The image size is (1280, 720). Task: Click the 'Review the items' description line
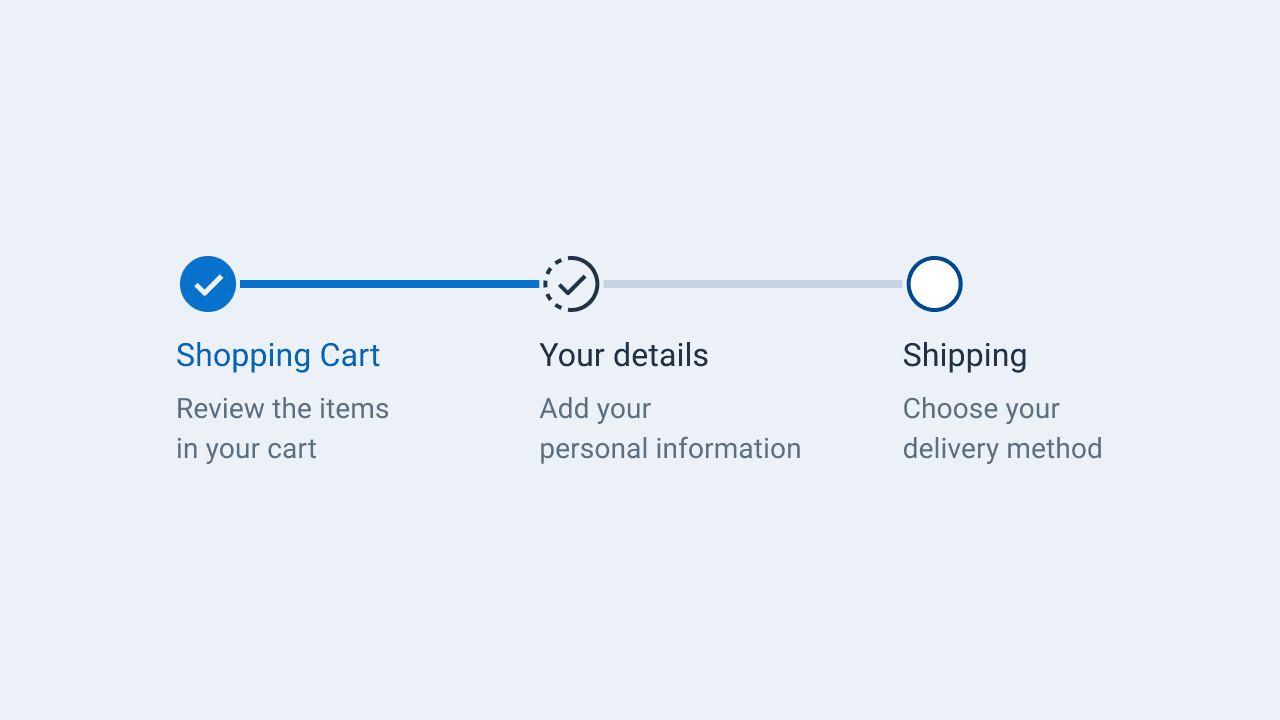[x=283, y=408]
